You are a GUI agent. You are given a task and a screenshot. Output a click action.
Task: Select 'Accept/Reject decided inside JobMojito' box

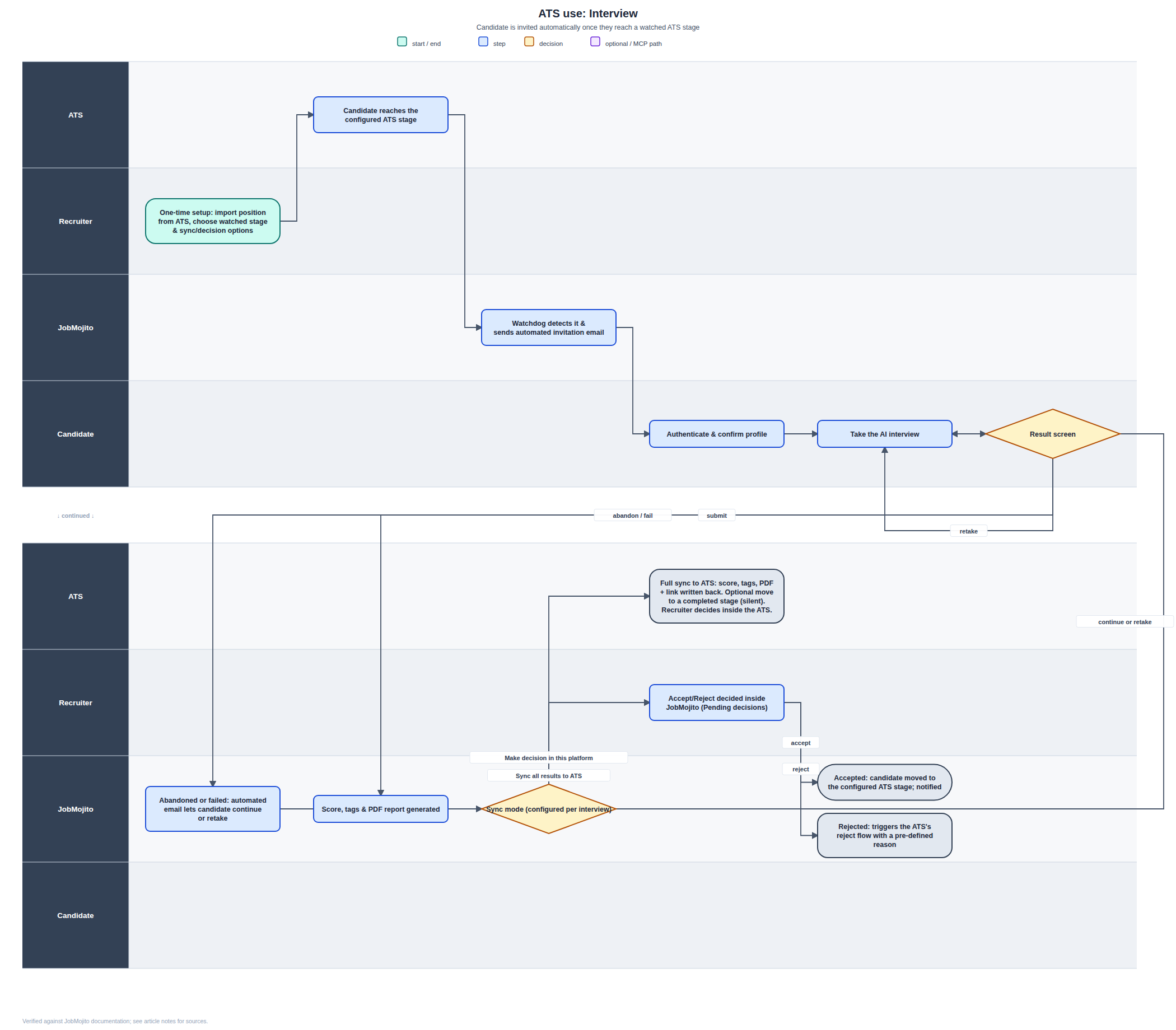[x=717, y=703]
